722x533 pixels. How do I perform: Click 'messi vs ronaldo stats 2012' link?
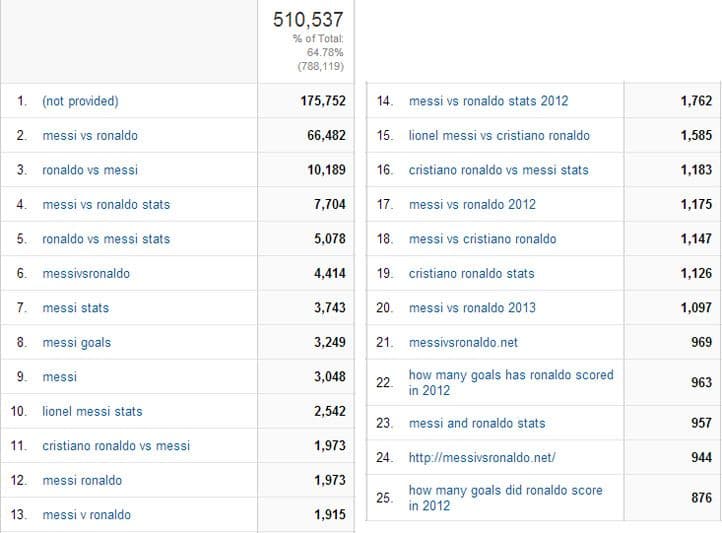click(x=488, y=101)
